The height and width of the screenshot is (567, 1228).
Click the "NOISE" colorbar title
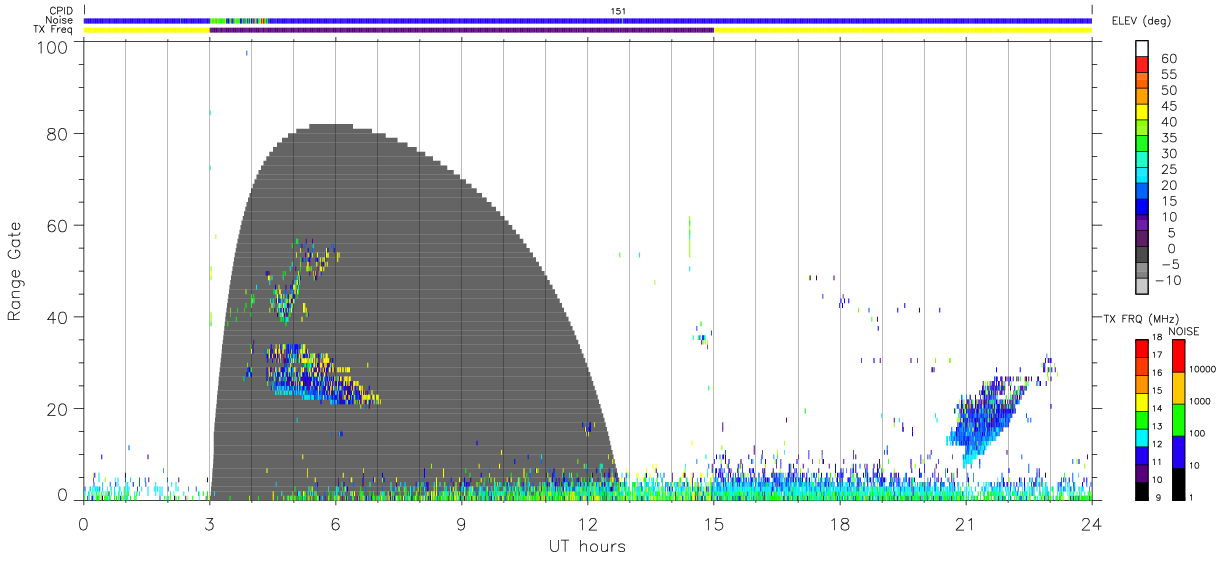pyautogui.click(x=1183, y=331)
